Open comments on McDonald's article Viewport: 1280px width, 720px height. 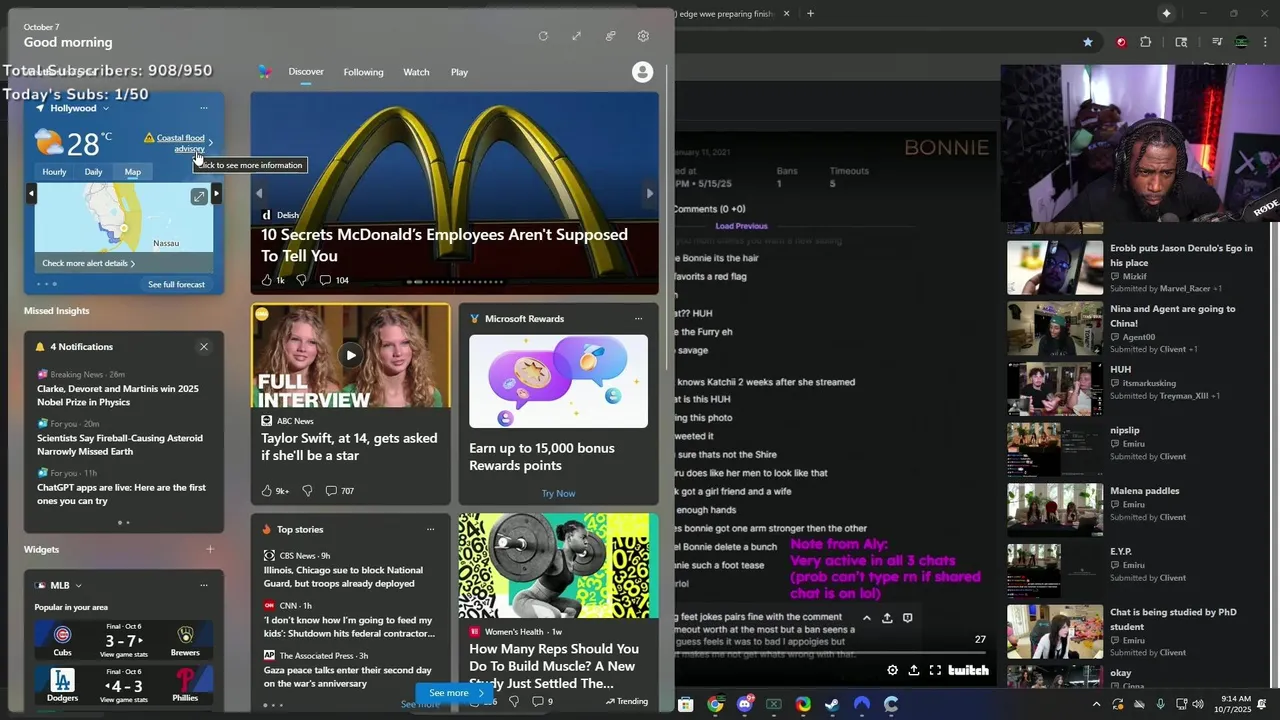coord(334,280)
